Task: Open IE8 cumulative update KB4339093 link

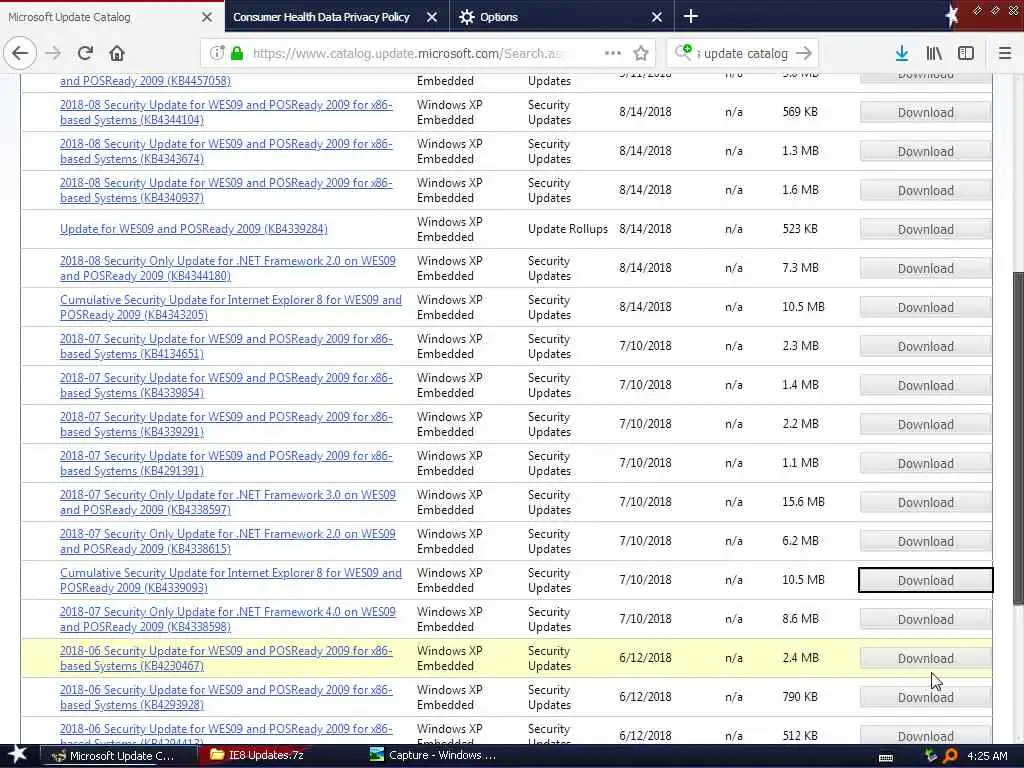Action: click(x=231, y=580)
